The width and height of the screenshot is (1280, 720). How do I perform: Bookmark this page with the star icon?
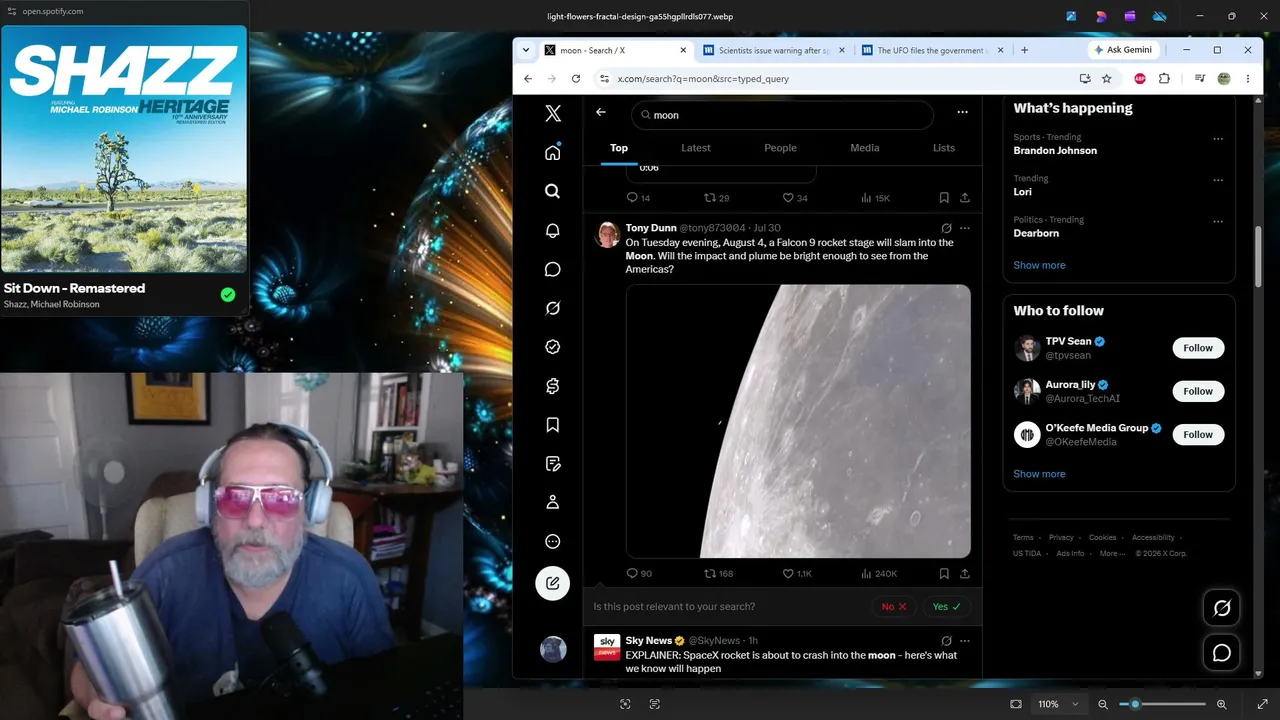(1107, 79)
